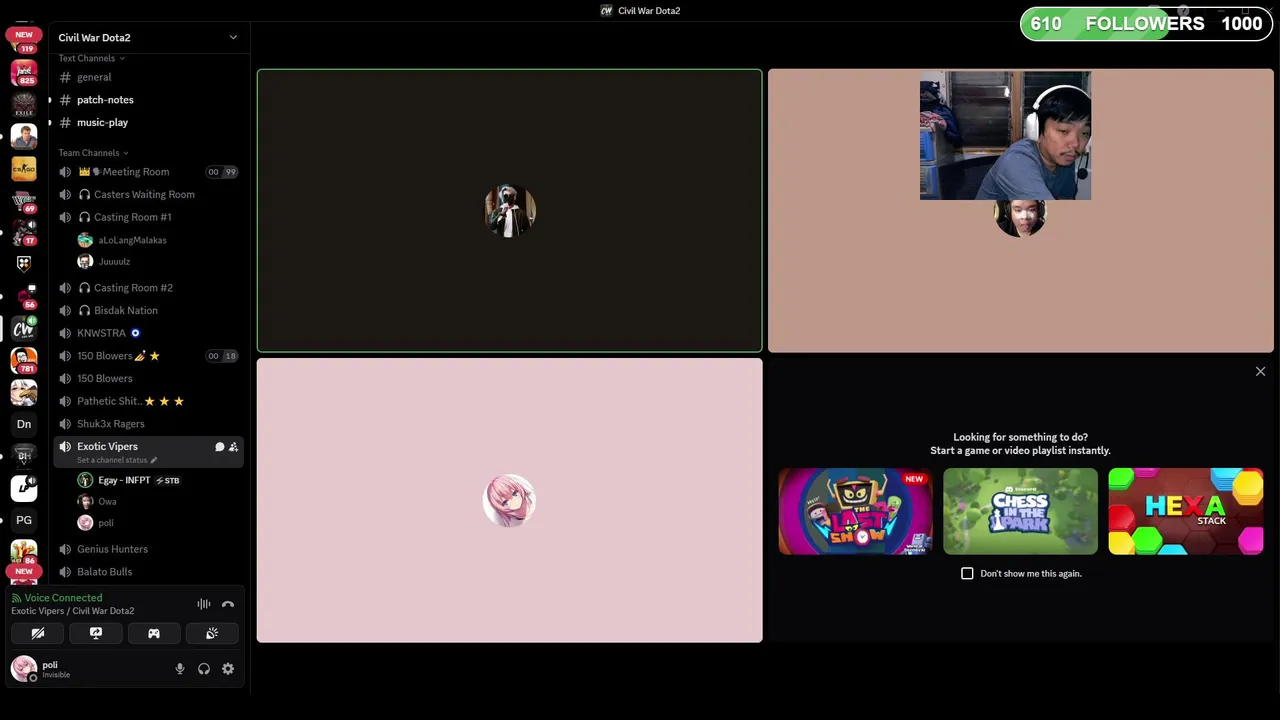Open server icon with 69 badge
This screenshot has width=1280, height=720.
(x=24, y=201)
